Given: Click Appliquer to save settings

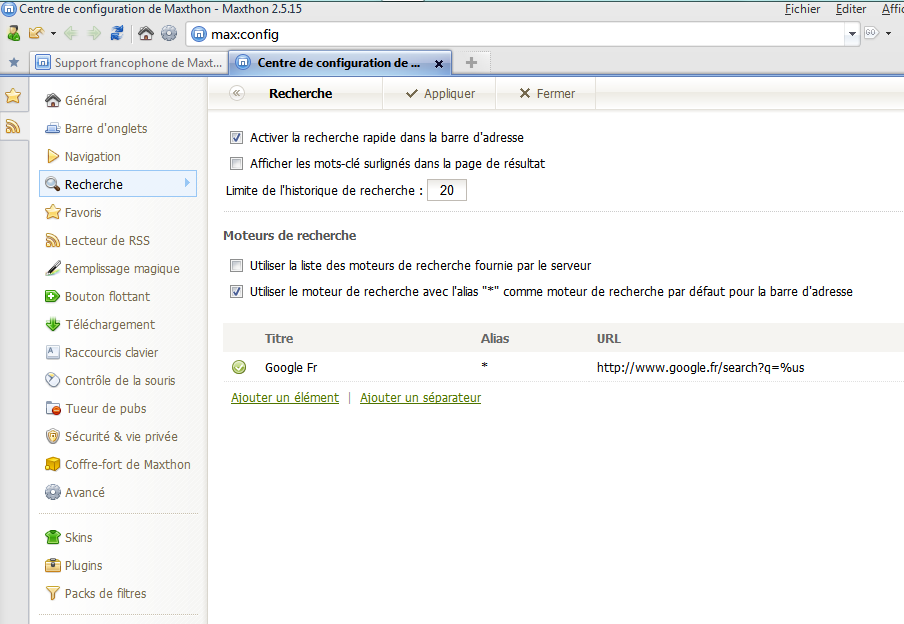Looking at the screenshot, I should click(440, 93).
